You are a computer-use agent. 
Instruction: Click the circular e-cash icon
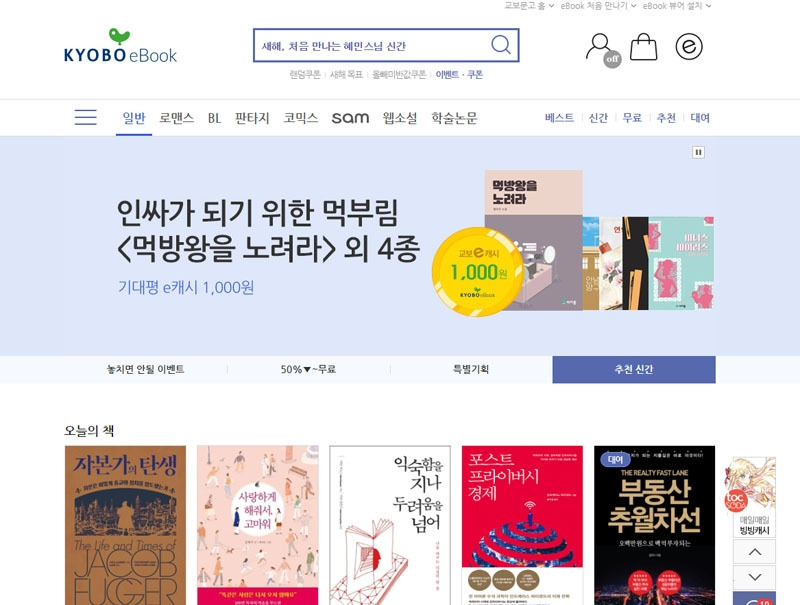pos(689,46)
